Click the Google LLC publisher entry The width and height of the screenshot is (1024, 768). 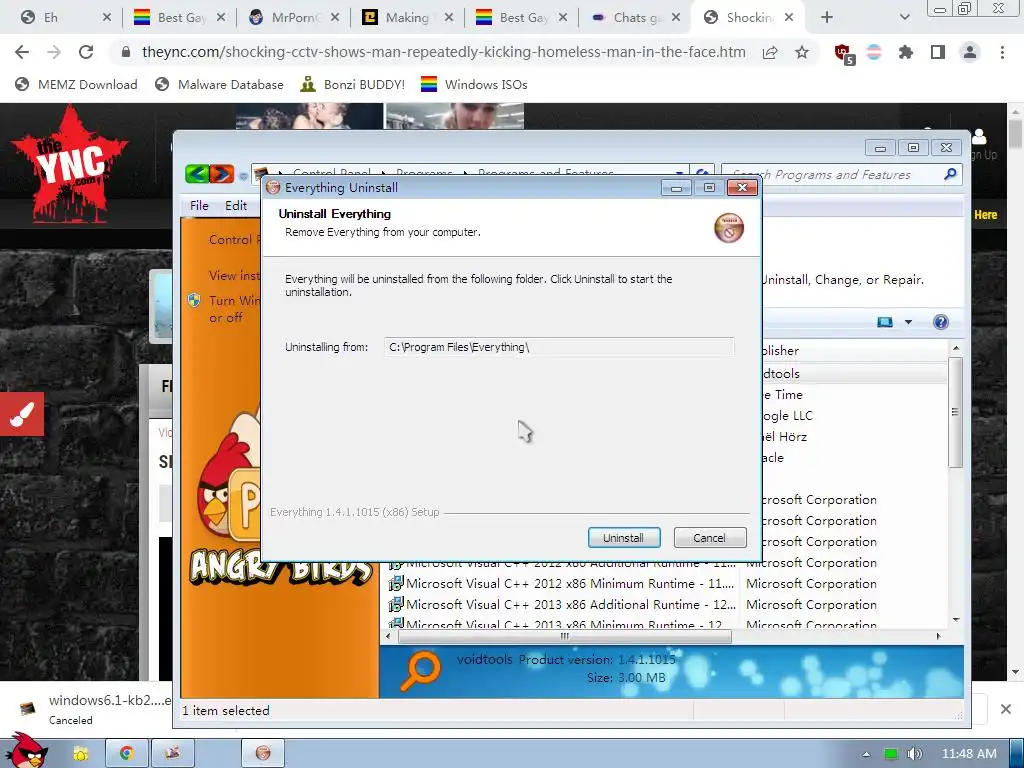(x=787, y=416)
